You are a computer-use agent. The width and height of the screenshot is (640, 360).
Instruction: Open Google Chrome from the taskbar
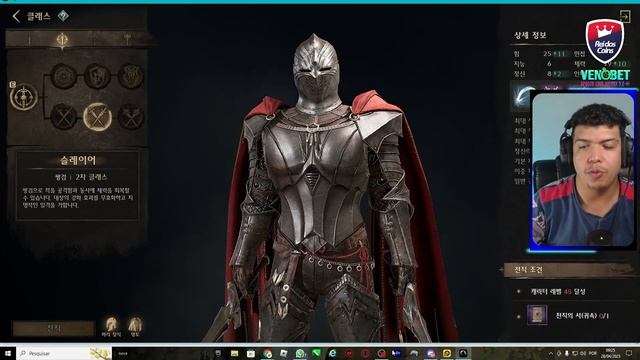pyautogui.click(x=267, y=353)
